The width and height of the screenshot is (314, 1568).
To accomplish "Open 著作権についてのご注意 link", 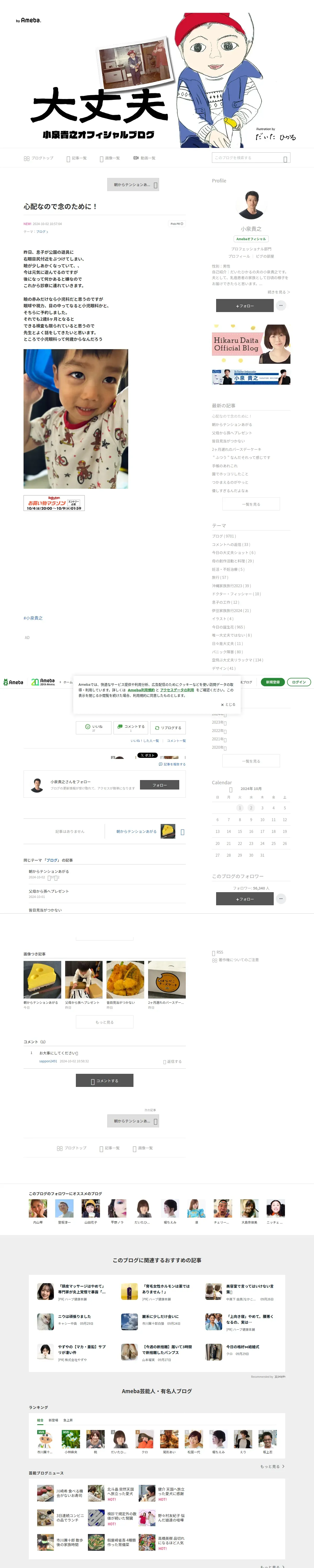I will pos(235,960).
